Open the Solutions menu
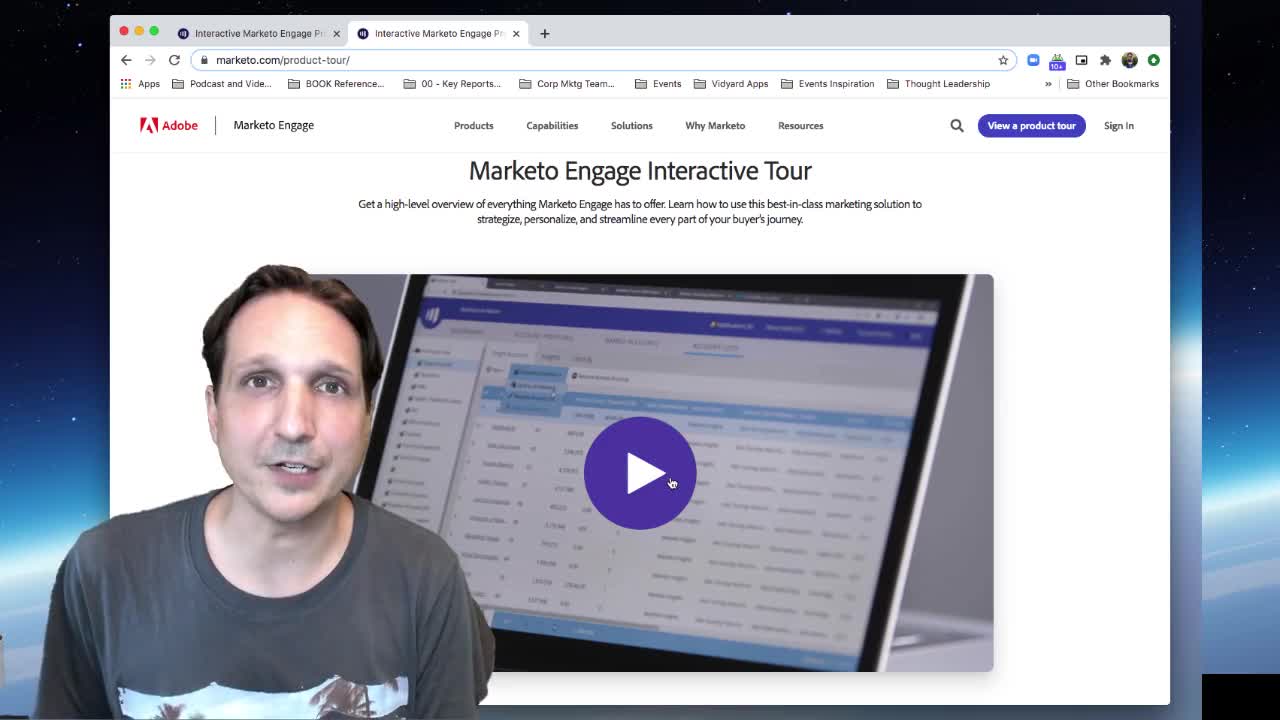 point(631,126)
